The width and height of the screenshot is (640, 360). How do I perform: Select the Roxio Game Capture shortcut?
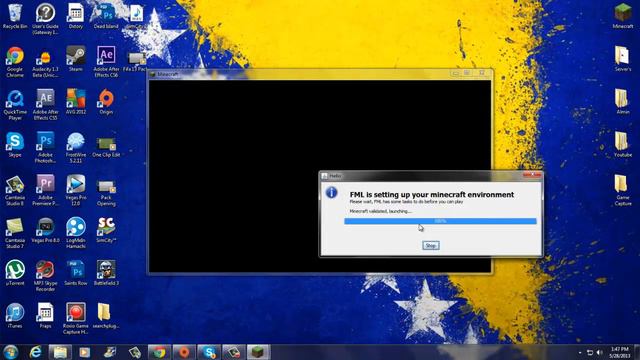[76, 319]
